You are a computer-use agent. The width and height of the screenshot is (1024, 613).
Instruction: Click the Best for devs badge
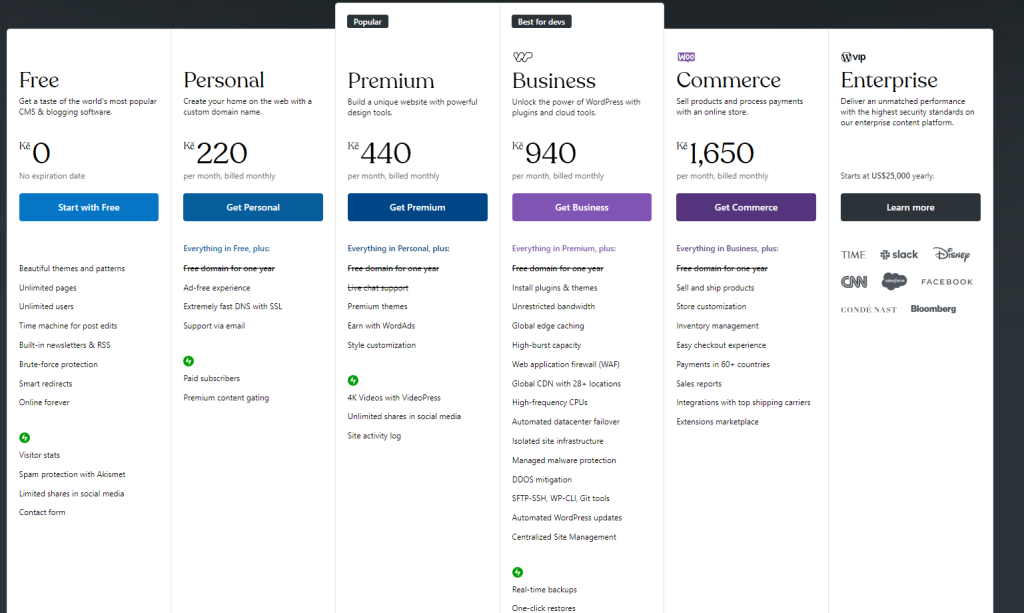pos(541,21)
